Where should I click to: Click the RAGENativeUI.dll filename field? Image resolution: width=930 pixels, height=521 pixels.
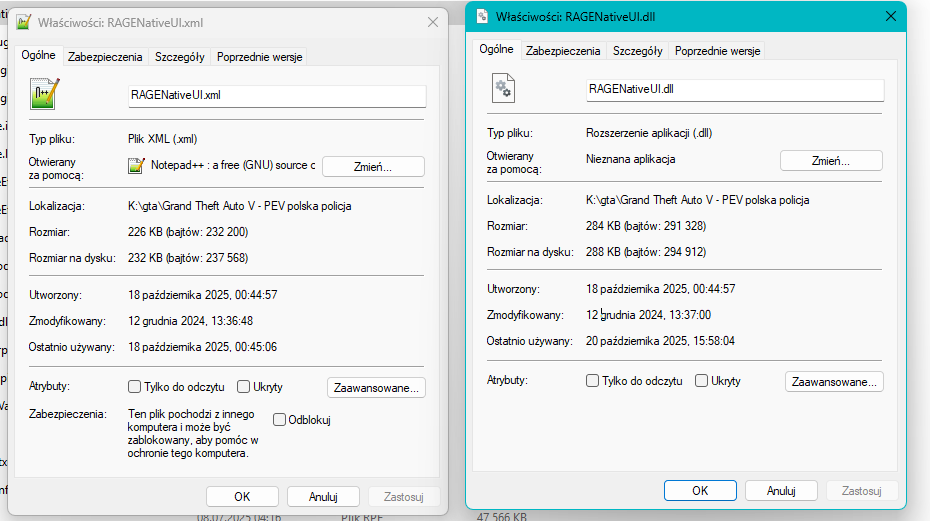pos(735,90)
